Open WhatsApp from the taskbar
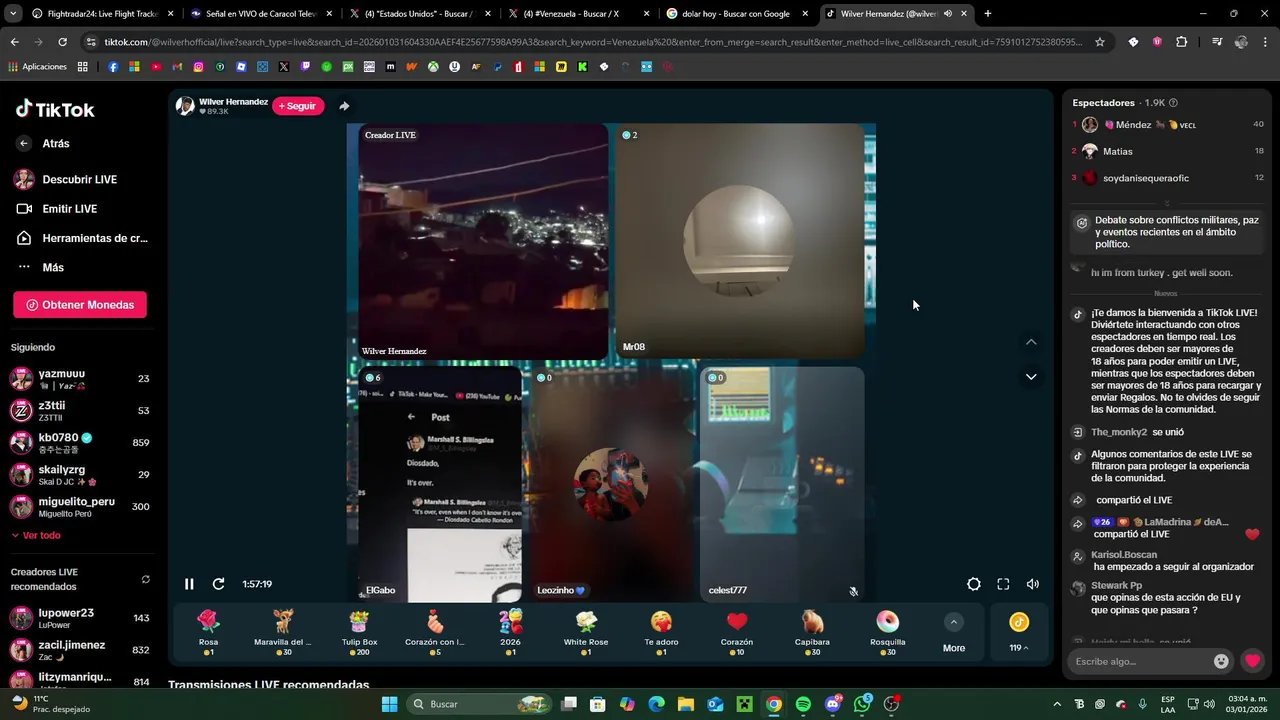Image resolution: width=1280 pixels, height=720 pixels. coord(862,704)
